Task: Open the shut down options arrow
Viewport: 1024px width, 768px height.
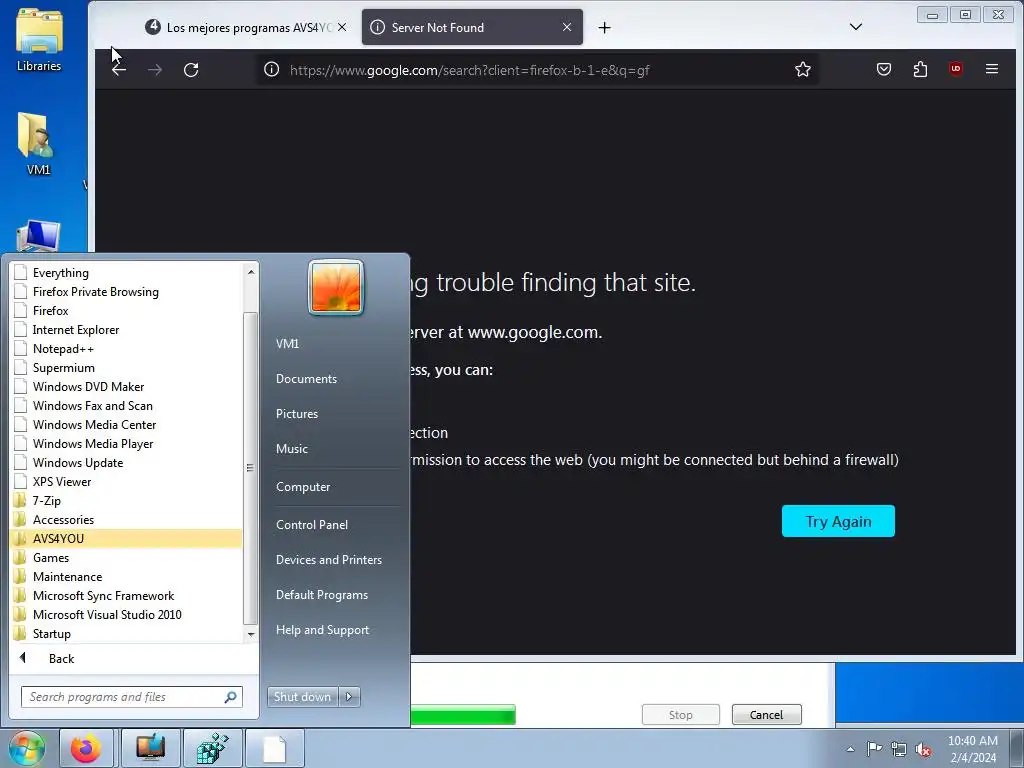Action: point(349,697)
